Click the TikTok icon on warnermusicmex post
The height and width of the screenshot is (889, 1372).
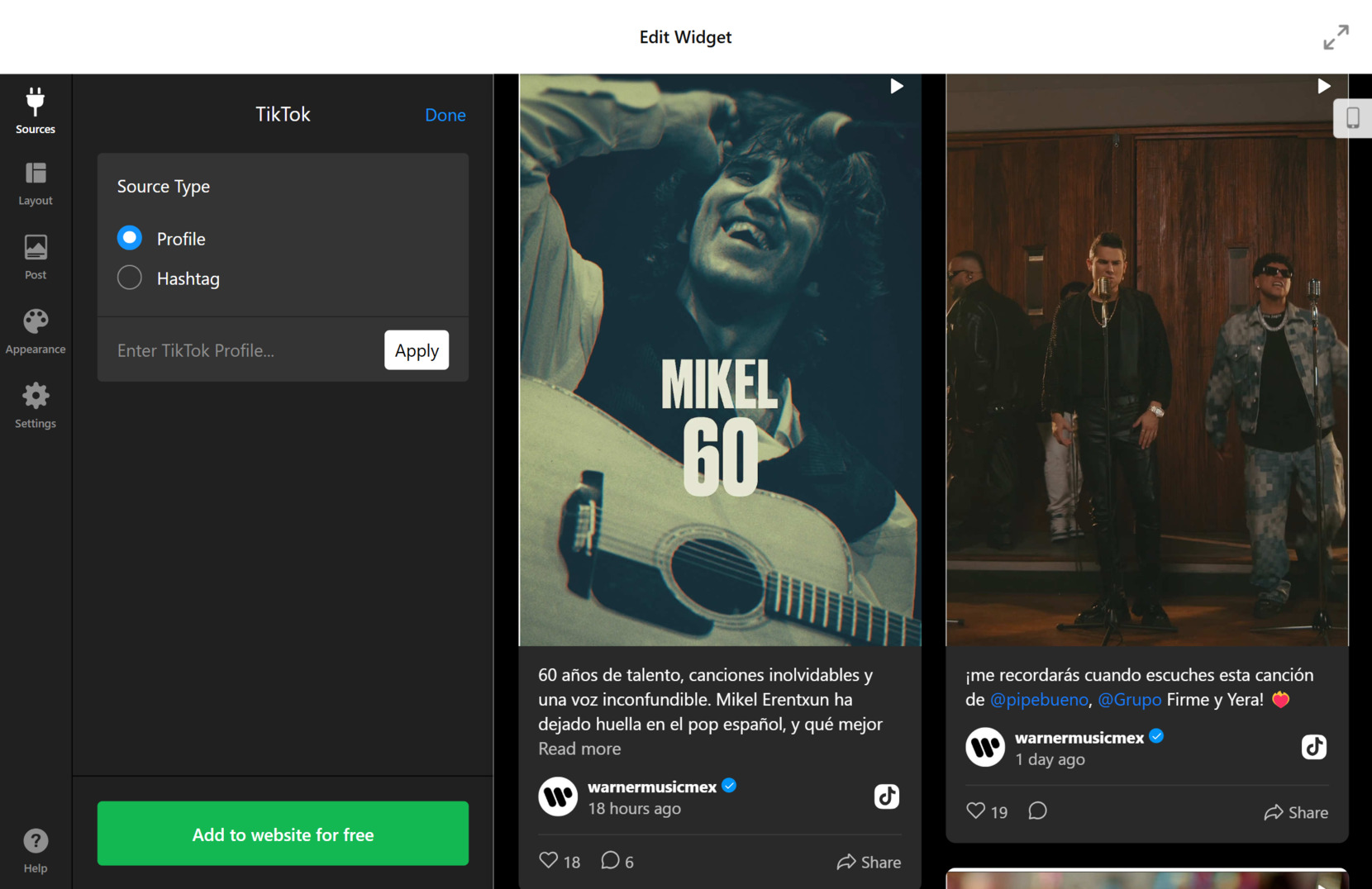click(886, 796)
